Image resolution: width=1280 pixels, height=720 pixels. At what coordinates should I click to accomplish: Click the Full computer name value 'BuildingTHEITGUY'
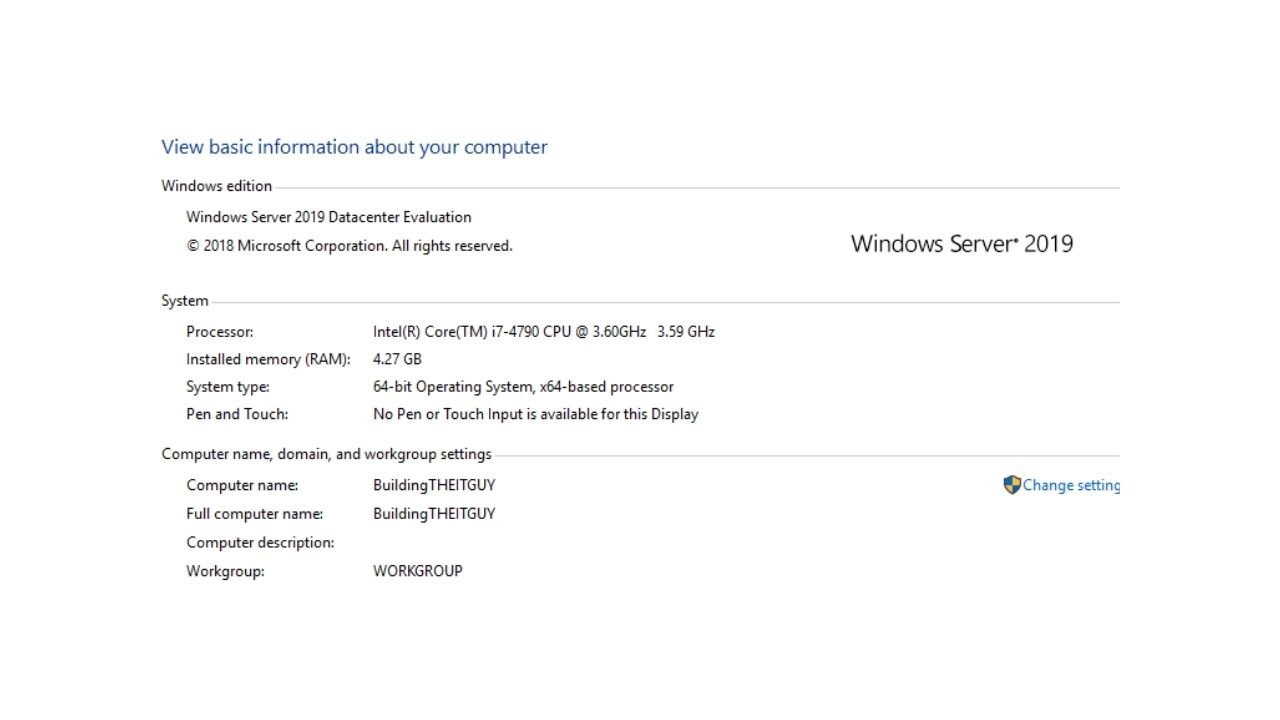coord(434,514)
